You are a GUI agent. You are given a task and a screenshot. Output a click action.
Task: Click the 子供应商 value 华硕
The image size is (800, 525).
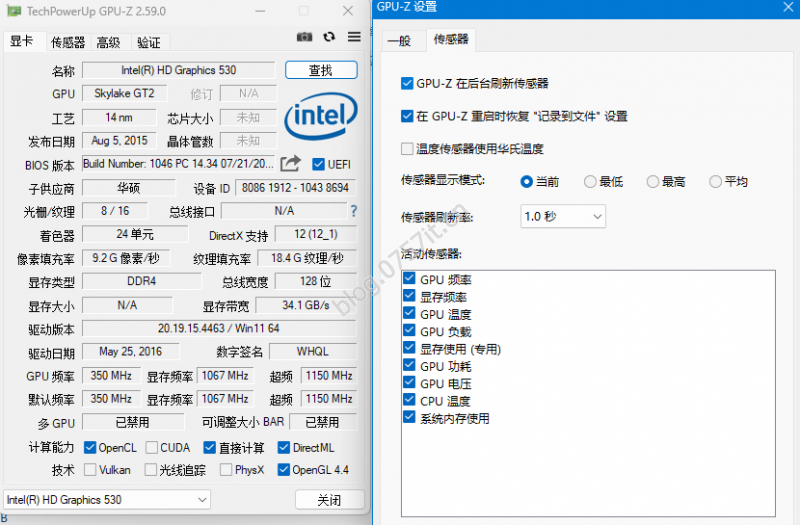tap(129, 188)
